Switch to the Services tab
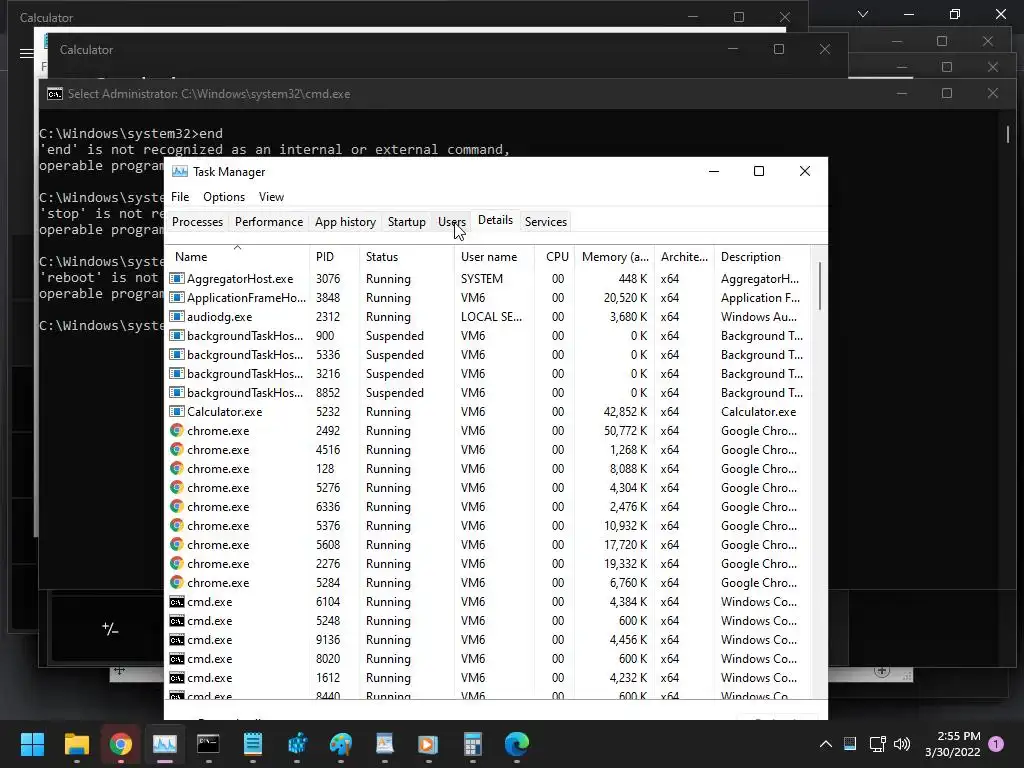Screen dimensions: 1024x768 [x=545, y=221]
